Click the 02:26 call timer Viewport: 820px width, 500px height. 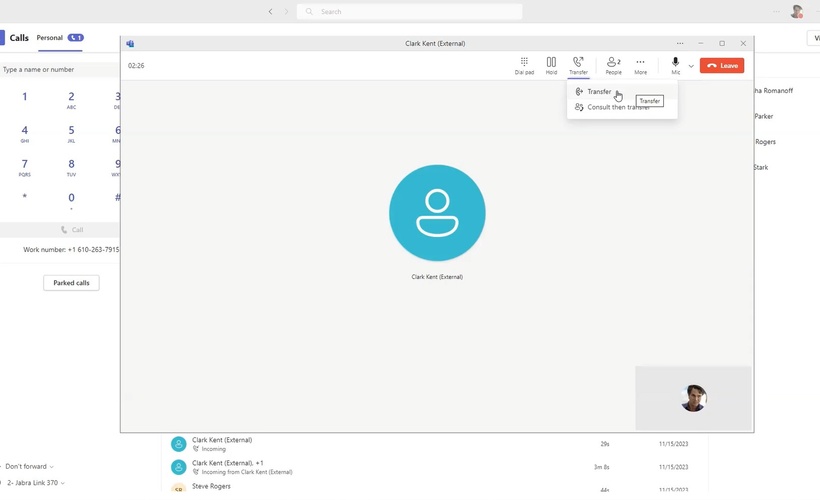coord(136,66)
